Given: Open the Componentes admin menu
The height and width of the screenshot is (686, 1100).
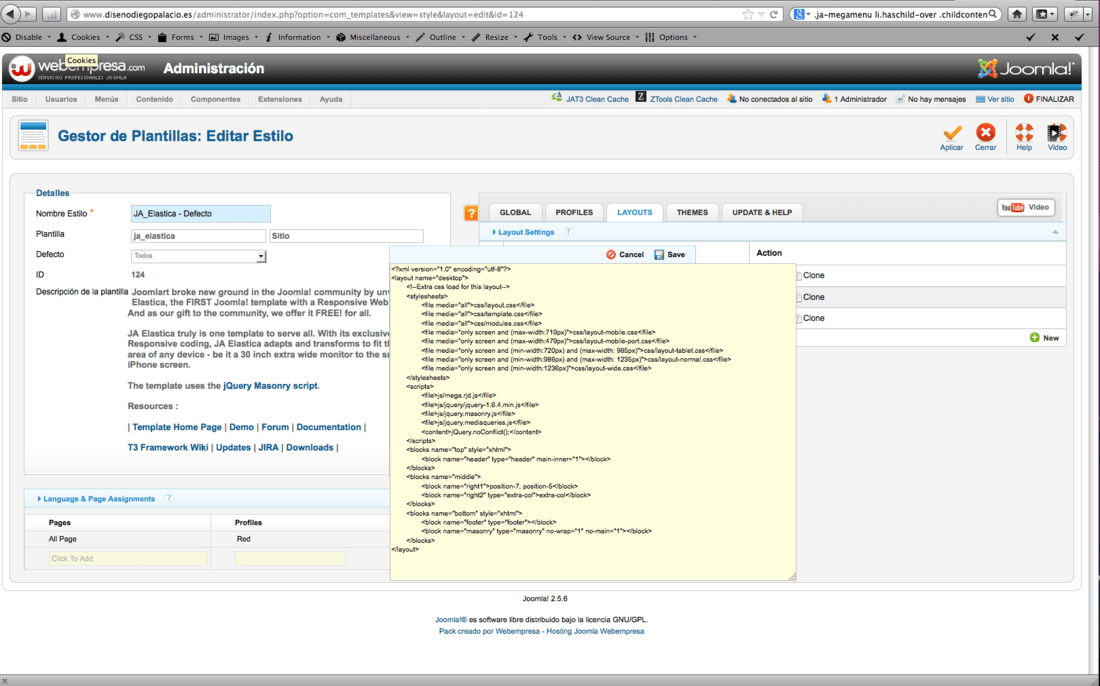Looking at the screenshot, I should pyautogui.click(x=215, y=99).
